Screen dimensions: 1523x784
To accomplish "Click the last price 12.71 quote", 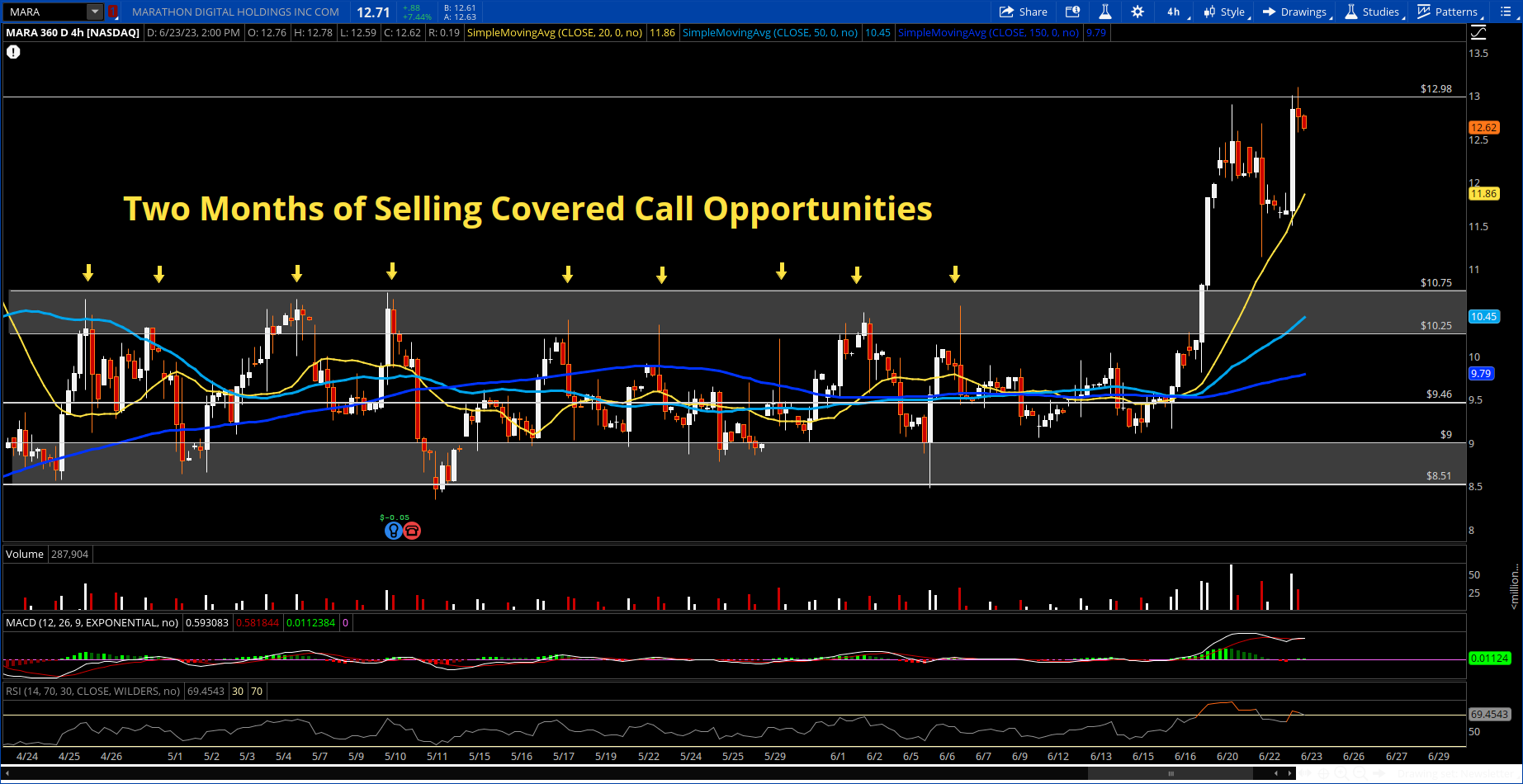I will coord(373,12).
